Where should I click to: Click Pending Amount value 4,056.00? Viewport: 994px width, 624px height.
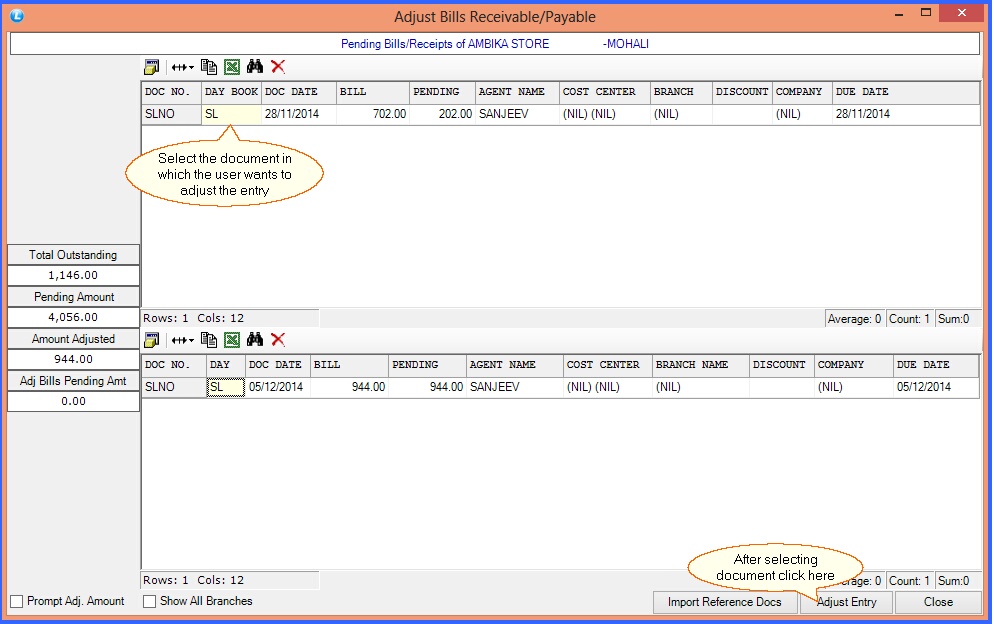coord(74,317)
